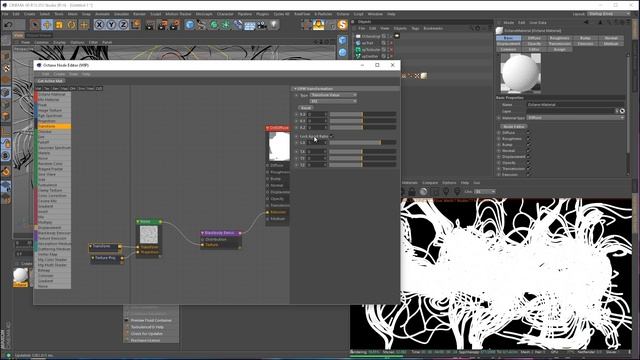Click the Reset button in transform panel
Viewport: 640px width, 360px height.
coord(306,108)
